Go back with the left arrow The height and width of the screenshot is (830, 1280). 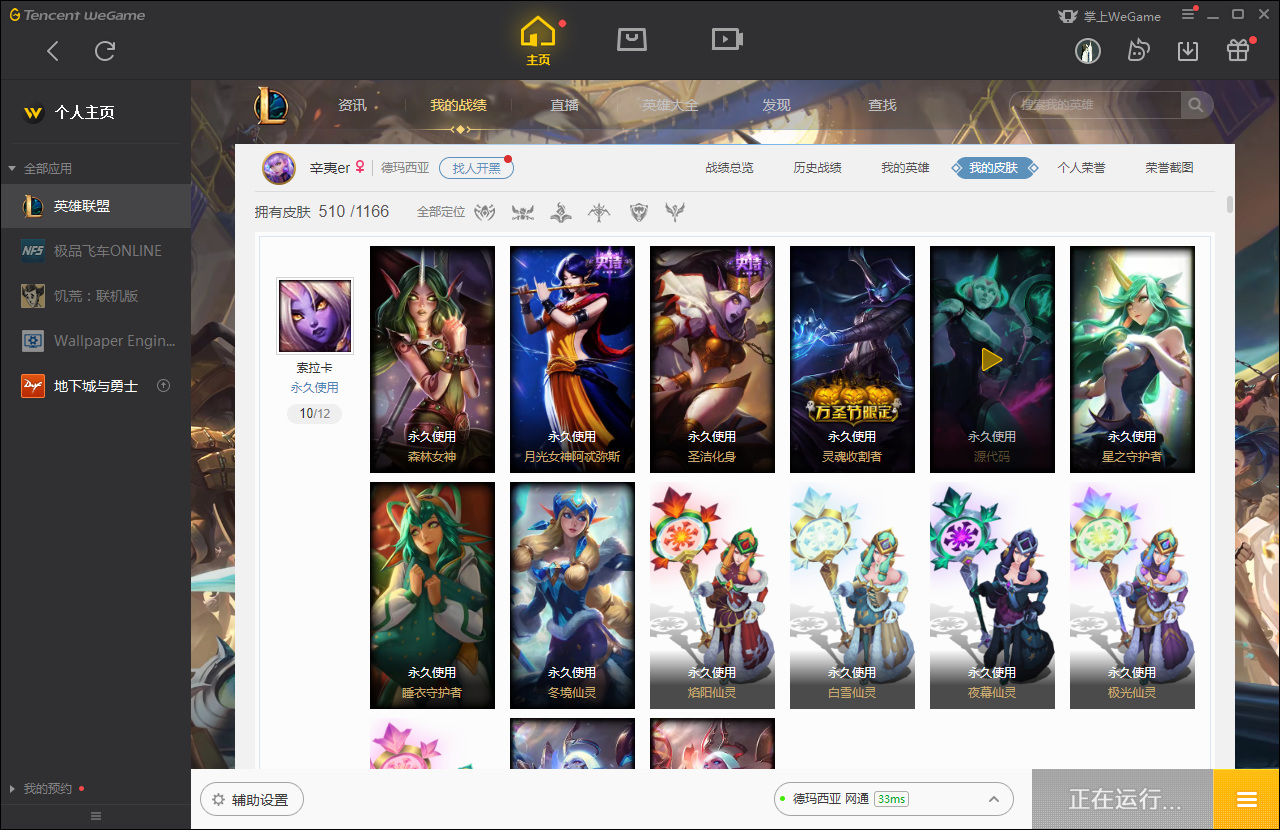[53, 51]
